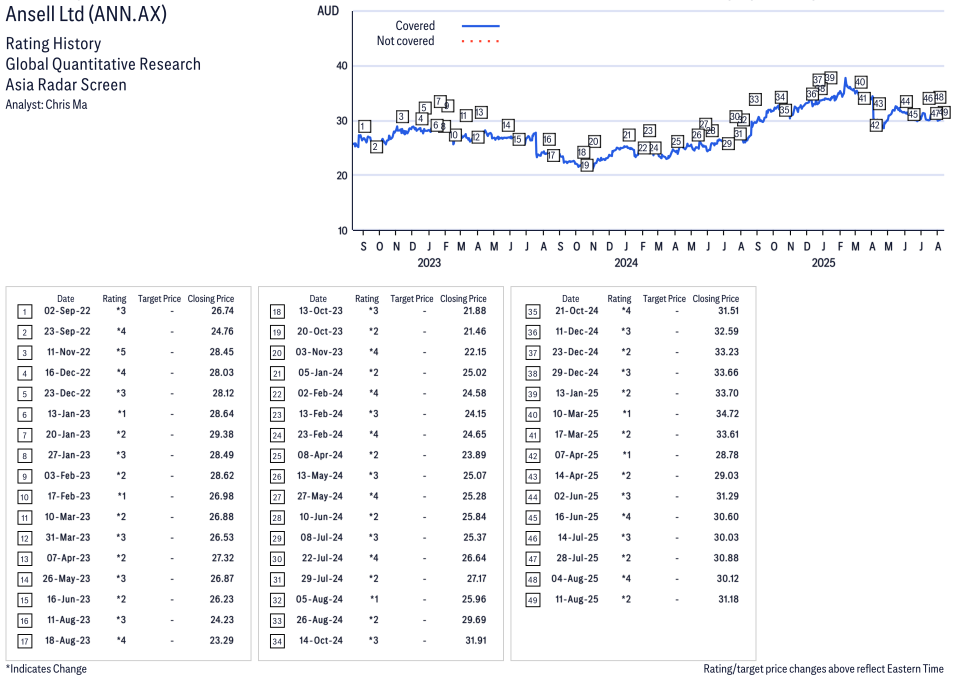This screenshot has width=955, height=675.
Task: Click chart marker 3 in late 2022
Action: [x=401, y=116]
